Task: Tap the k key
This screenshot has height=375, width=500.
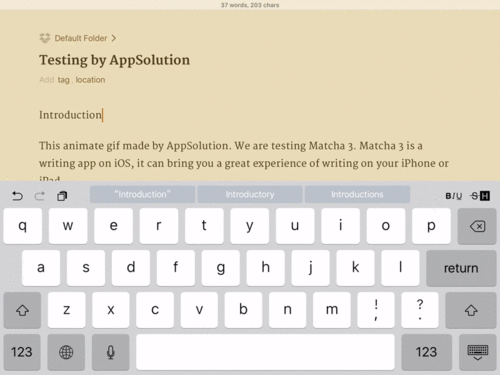Action: pos(355,268)
